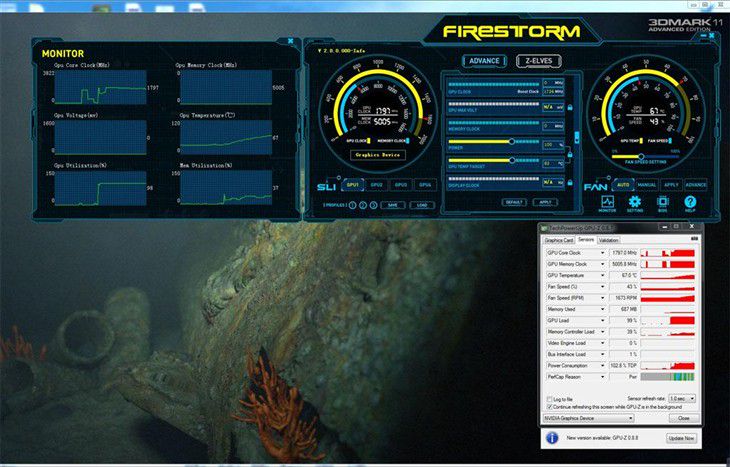Click LOAD next to the profiles
Viewport: 730px width, 467px height.
tap(422, 205)
